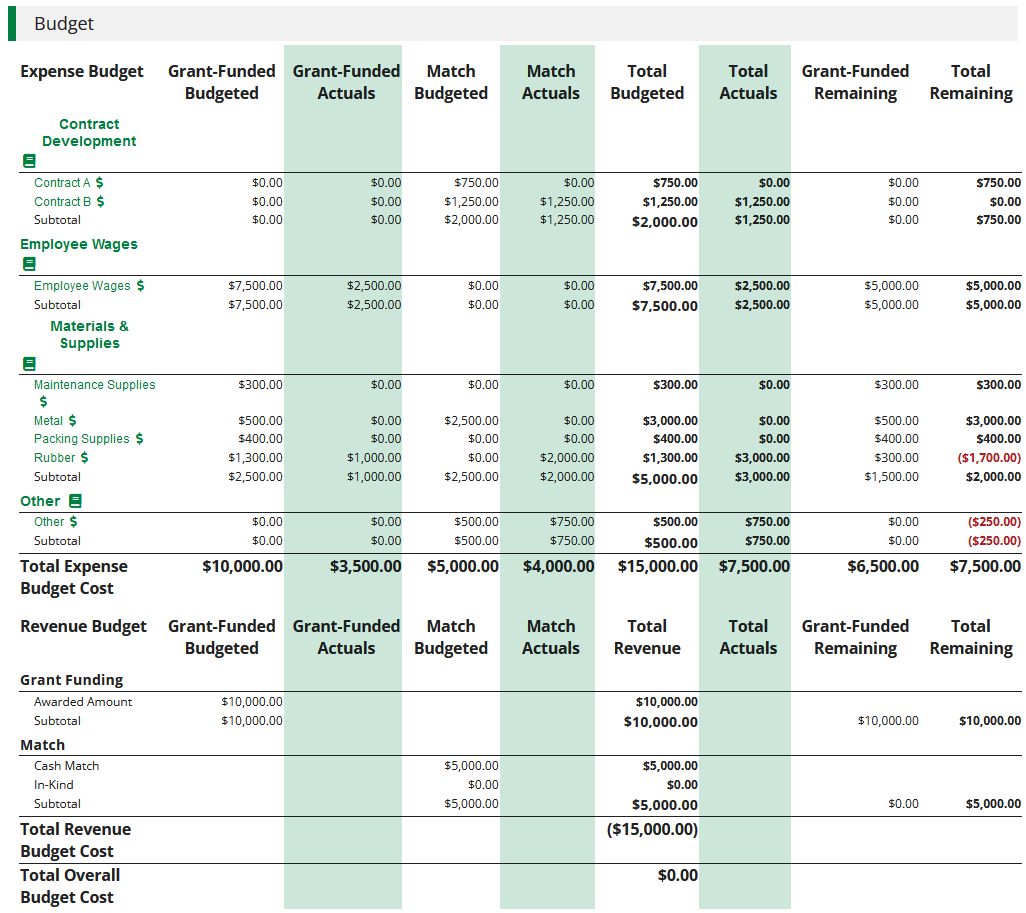The width and height of the screenshot is (1026, 913).
Task: Open the Rubber line item link
Action: [54, 458]
